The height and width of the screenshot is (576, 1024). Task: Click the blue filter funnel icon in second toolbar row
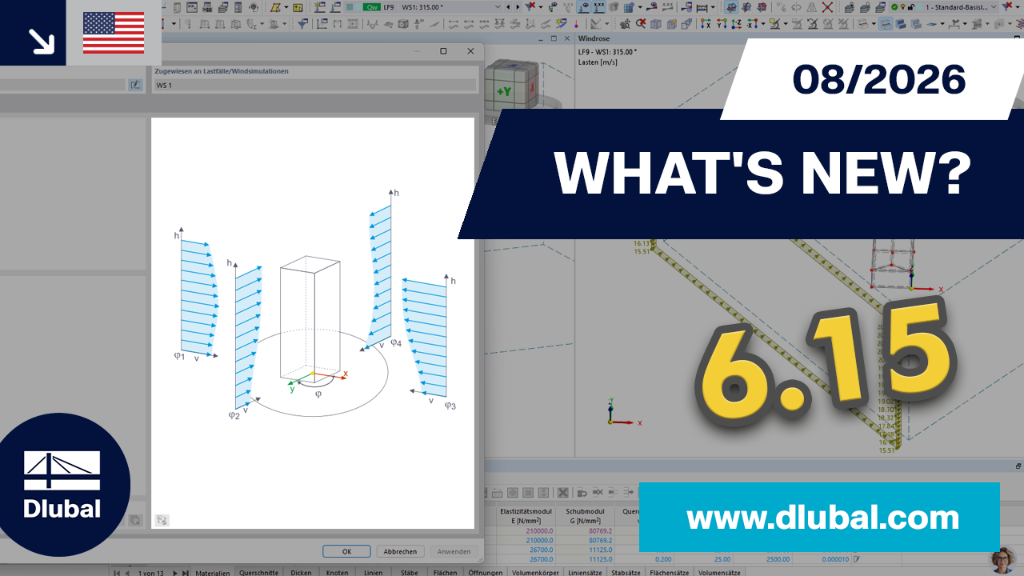point(303,24)
